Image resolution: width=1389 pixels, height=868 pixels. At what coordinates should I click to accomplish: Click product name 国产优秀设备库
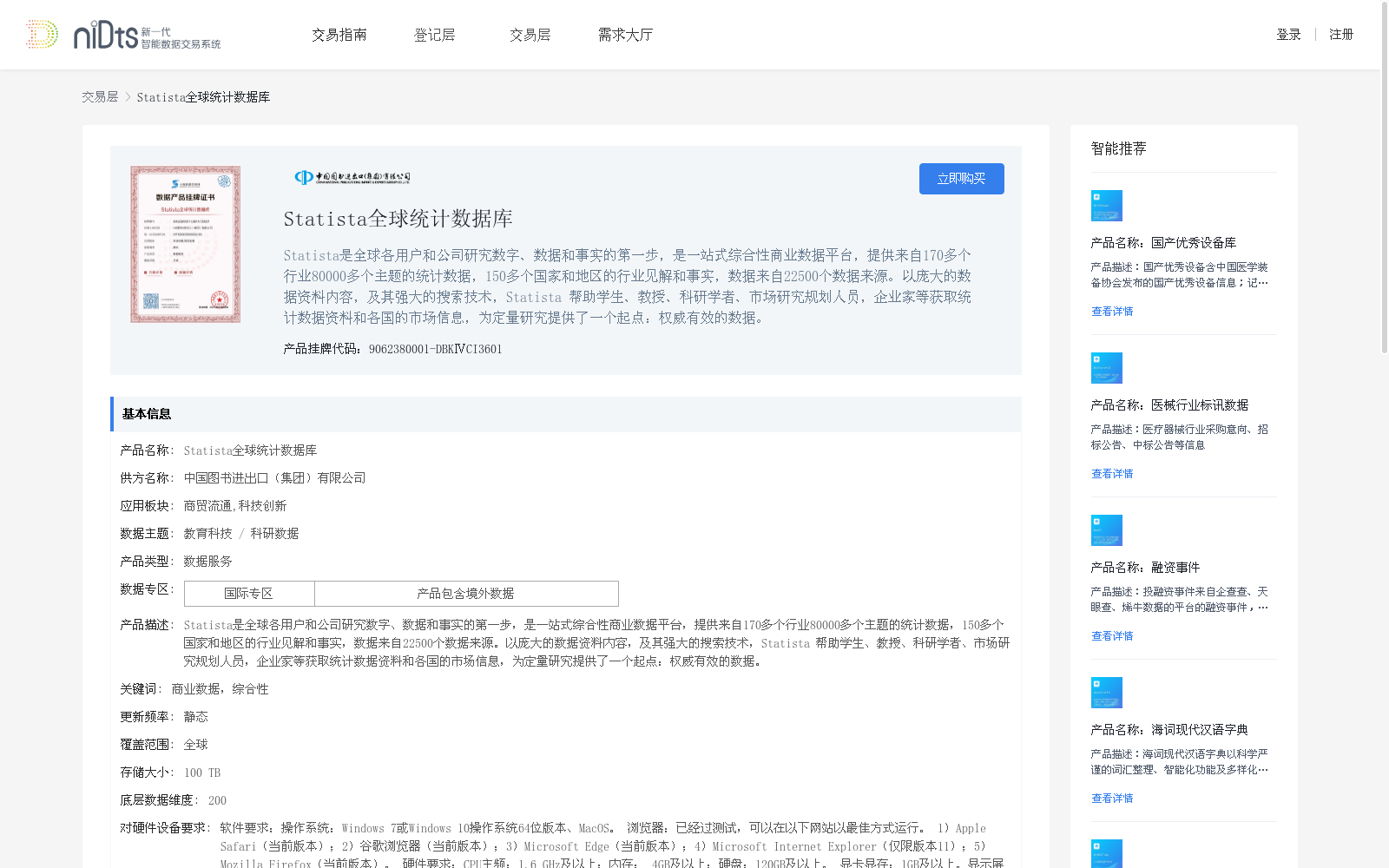(1194, 243)
